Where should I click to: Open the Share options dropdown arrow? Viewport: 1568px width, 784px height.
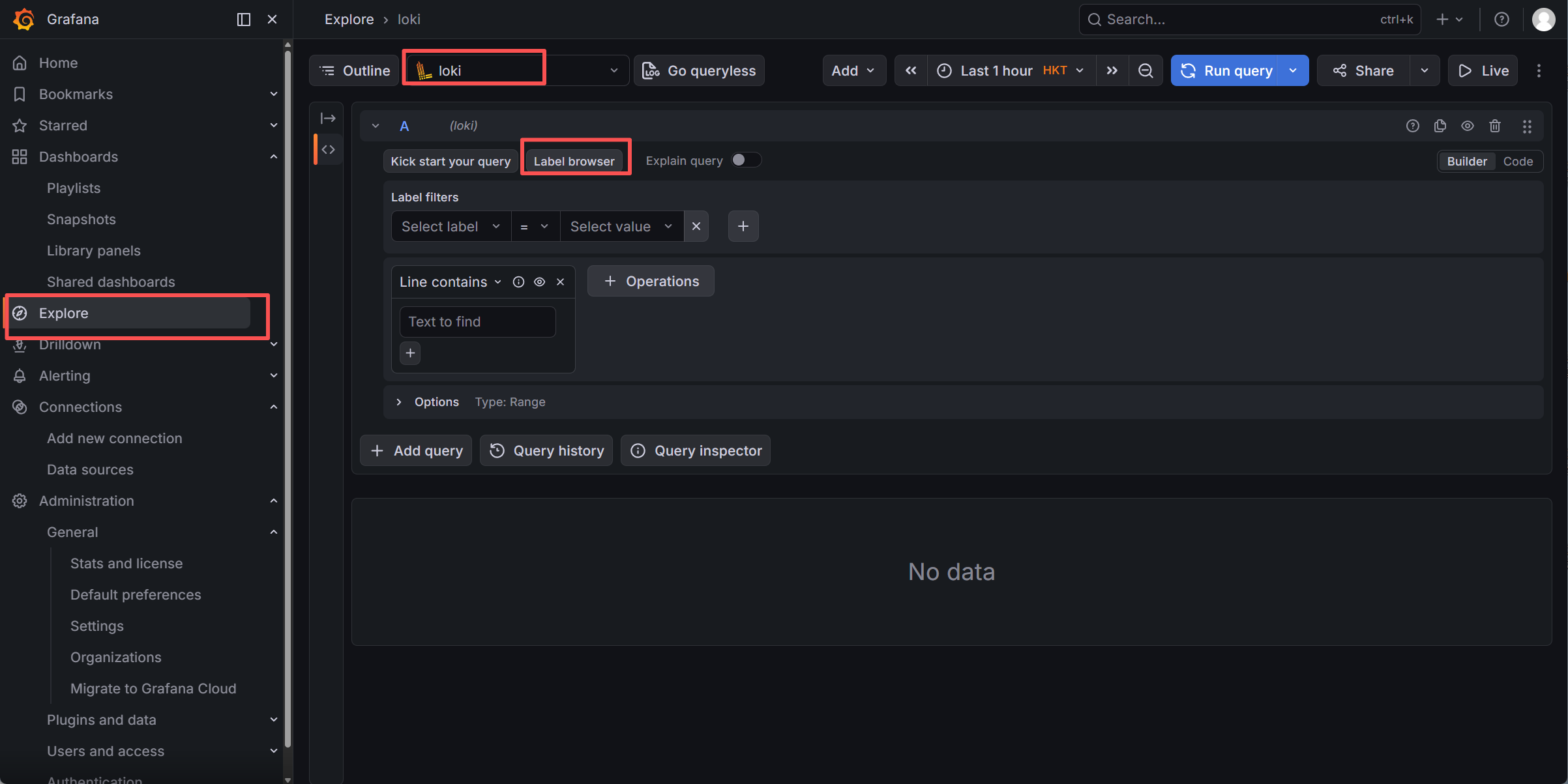[1425, 70]
